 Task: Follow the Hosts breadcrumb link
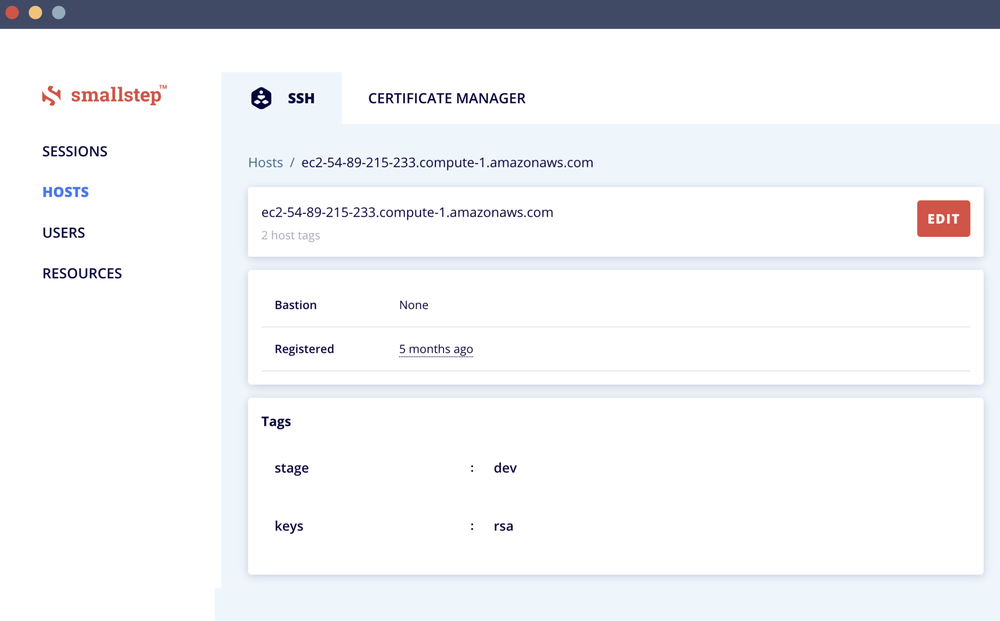(265, 162)
